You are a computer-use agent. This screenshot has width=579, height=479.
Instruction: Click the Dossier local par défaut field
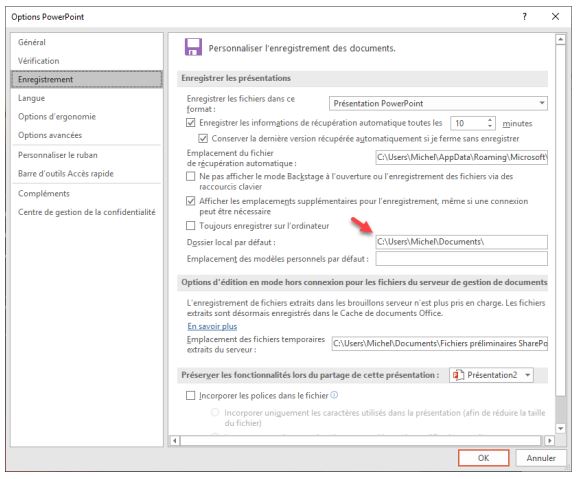pos(462,242)
